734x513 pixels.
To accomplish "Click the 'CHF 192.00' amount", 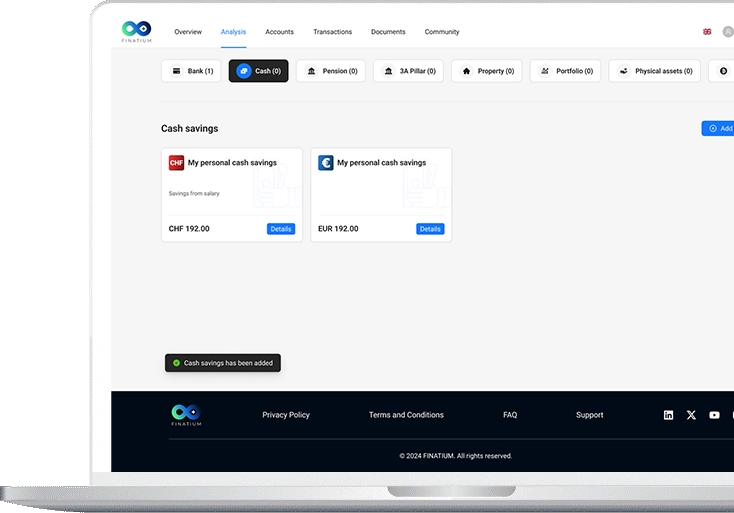I will tap(189, 228).
